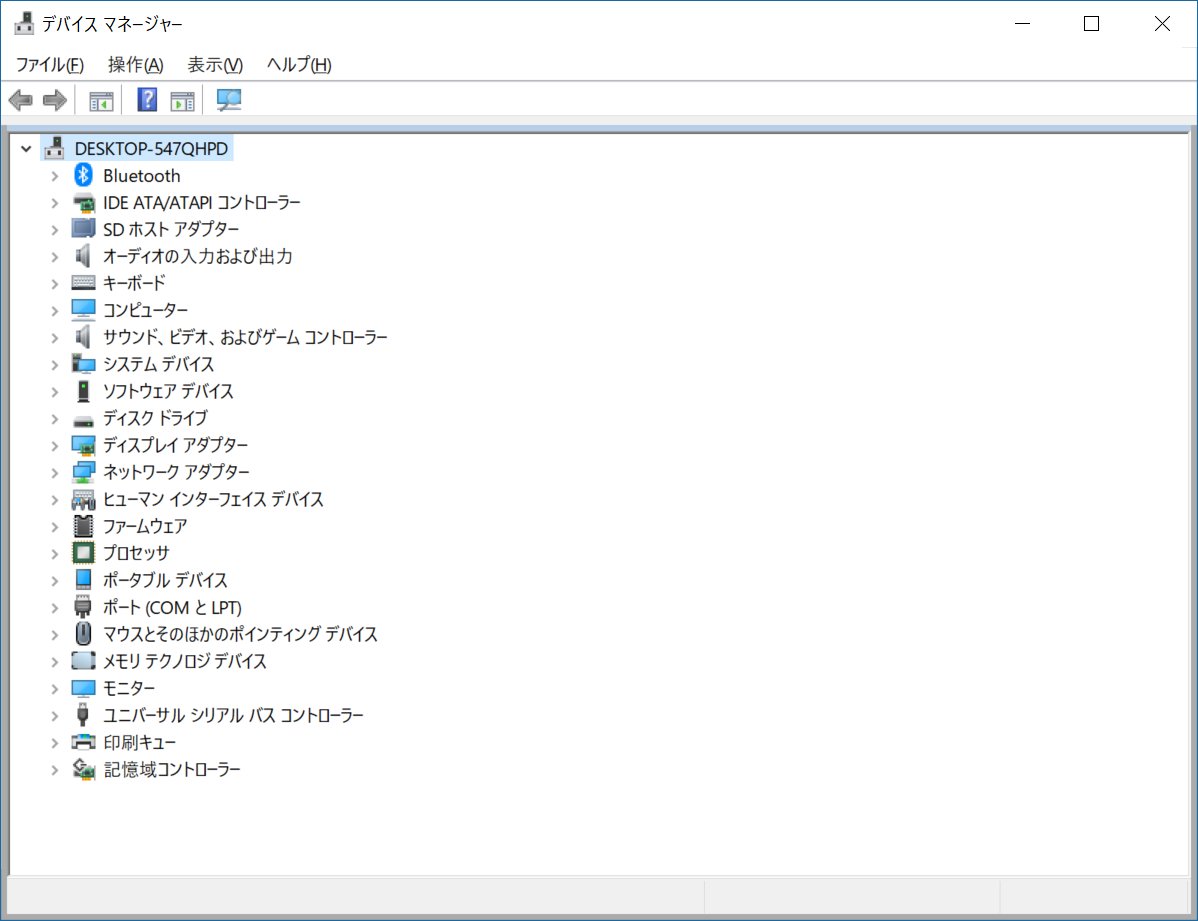Screen dimensions: 1198x921
Task: Expand サウンド、ビデオ、およびゲーム コントローラー
Action: point(54,337)
